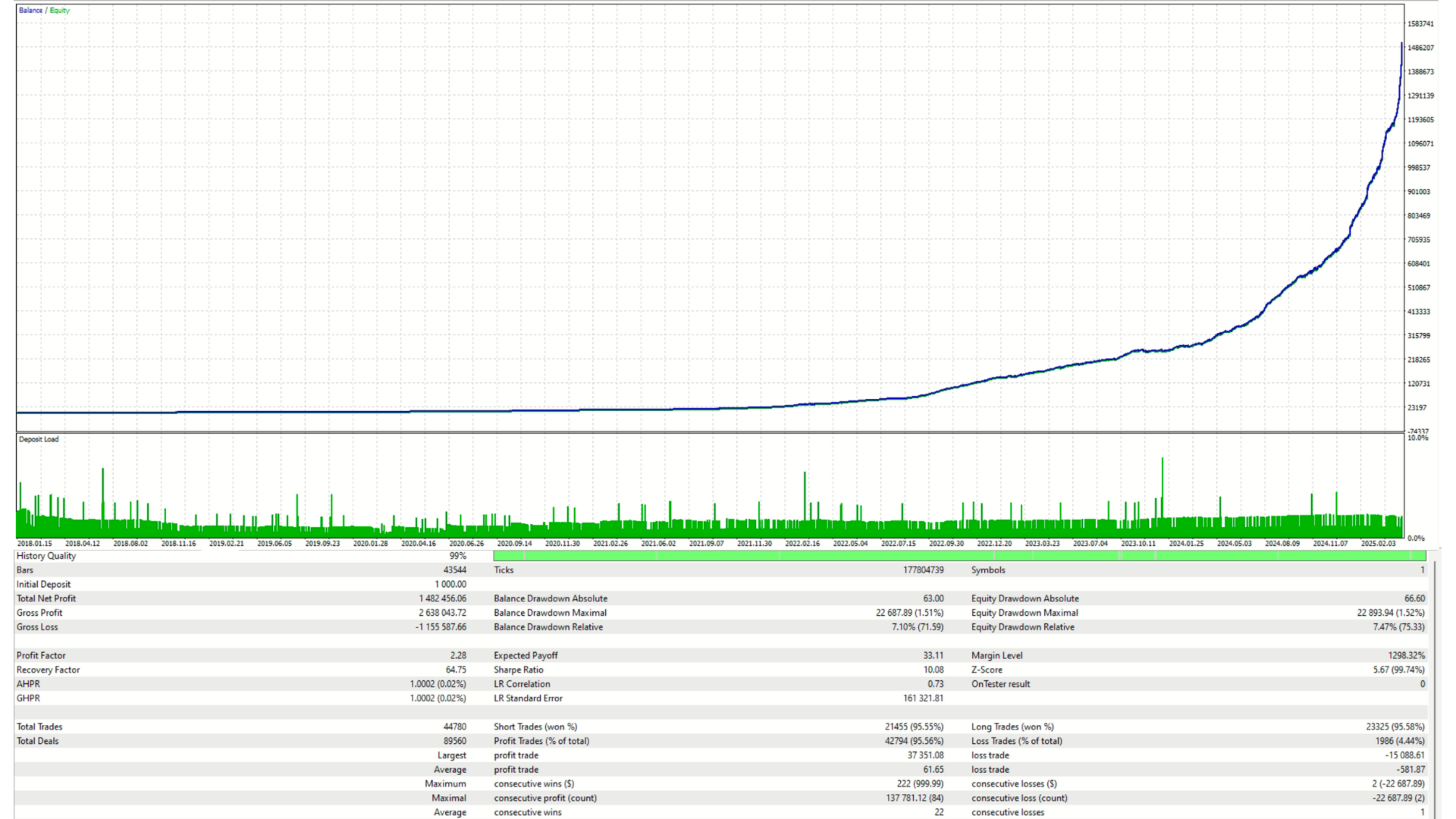Click the 1486207 axis value on chart
The width and height of the screenshot is (1456, 819).
point(1420,48)
